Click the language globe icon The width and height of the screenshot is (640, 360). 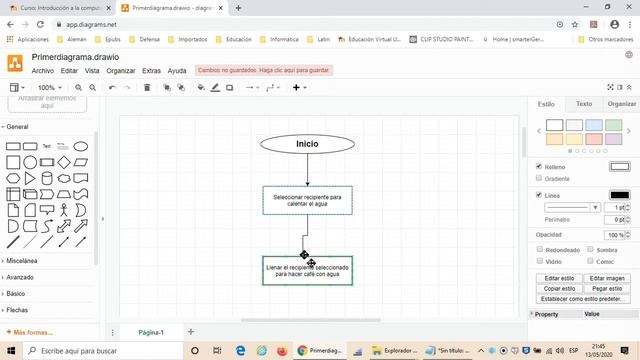[x=629, y=55]
